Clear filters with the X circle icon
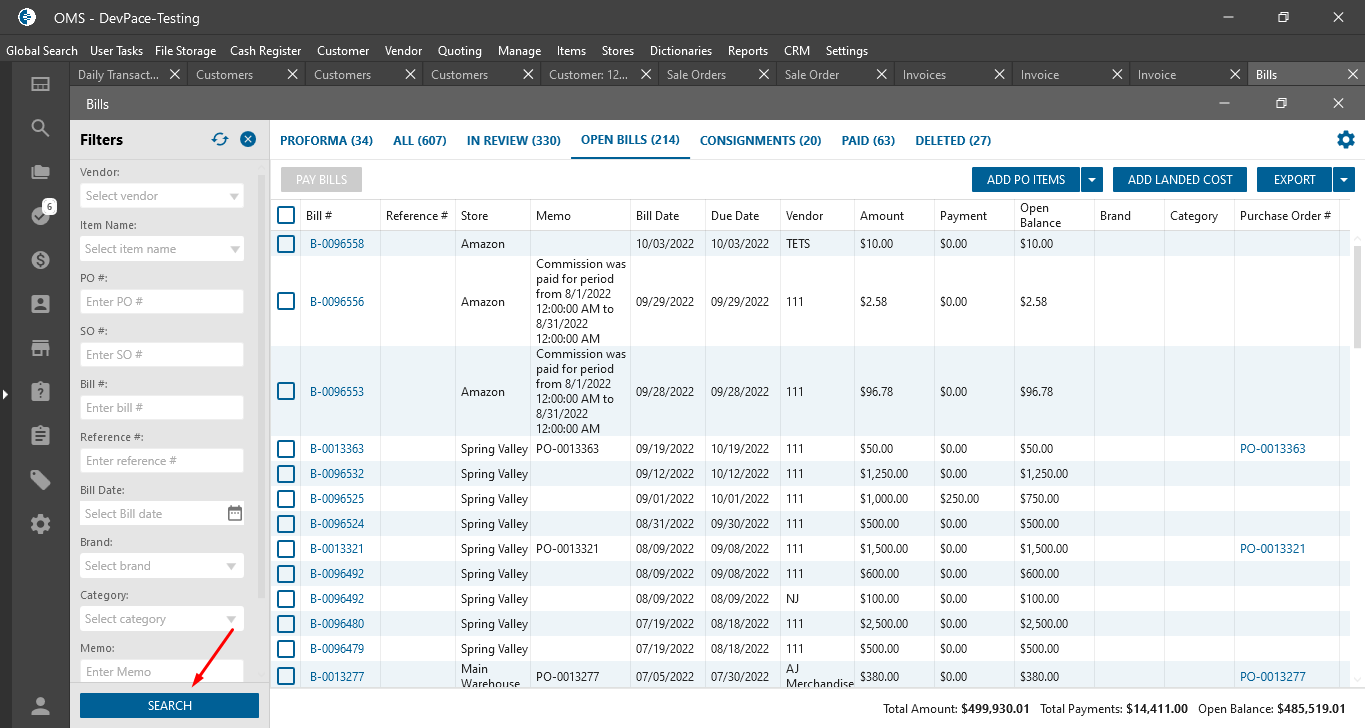The image size is (1365, 728). pos(248,140)
